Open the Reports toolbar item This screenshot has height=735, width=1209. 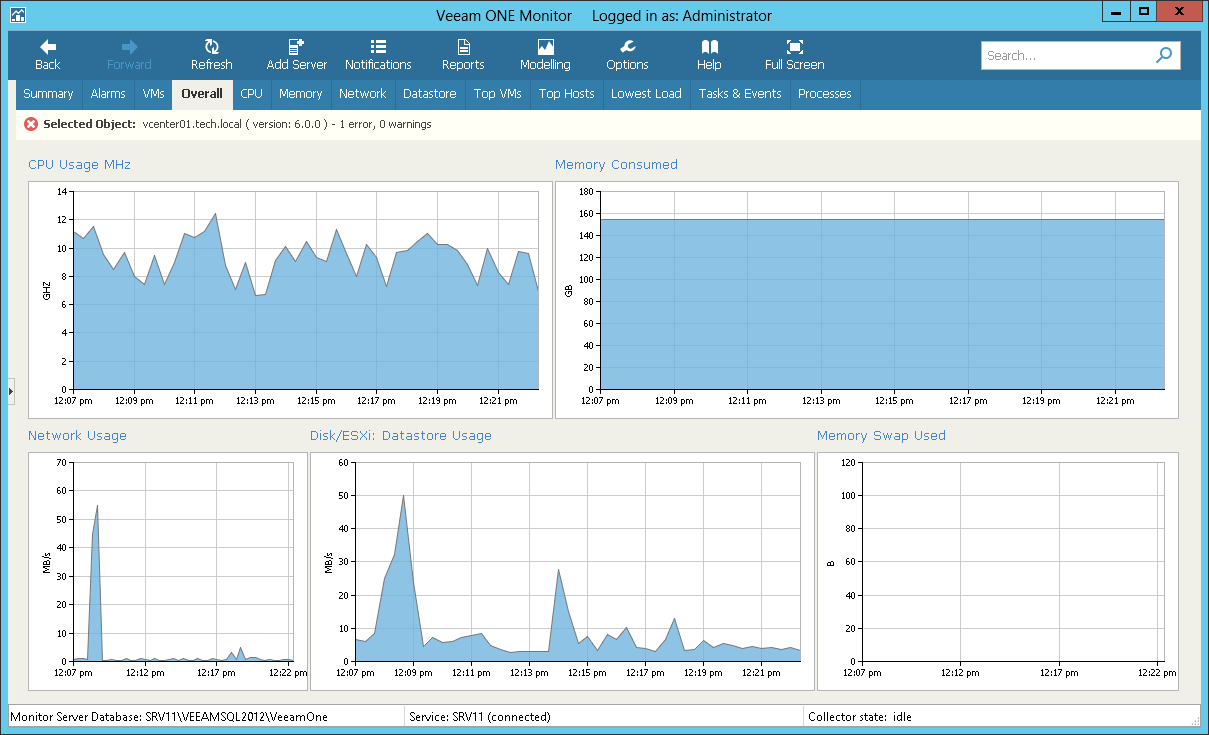click(463, 55)
